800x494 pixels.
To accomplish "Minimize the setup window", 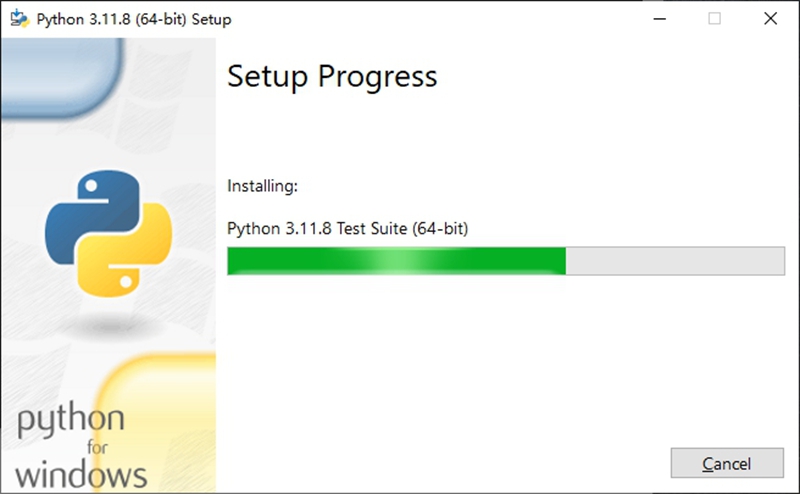I will 660,19.
